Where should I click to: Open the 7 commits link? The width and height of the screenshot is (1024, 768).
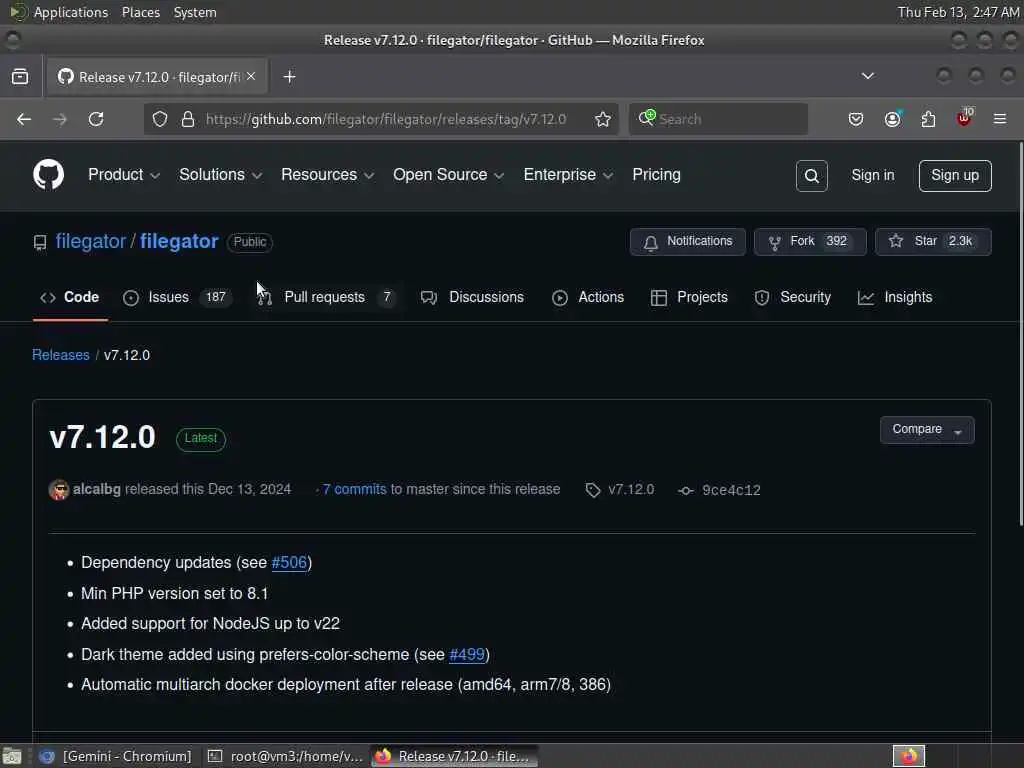355,490
